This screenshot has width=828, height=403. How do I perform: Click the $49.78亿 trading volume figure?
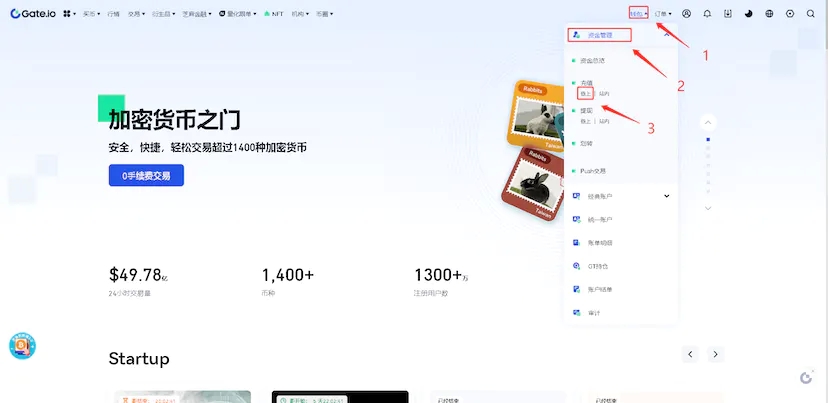tap(138, 275)
